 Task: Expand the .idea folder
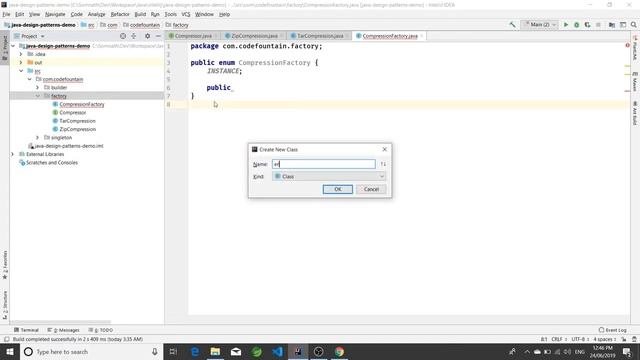click(x=21, y=54)
